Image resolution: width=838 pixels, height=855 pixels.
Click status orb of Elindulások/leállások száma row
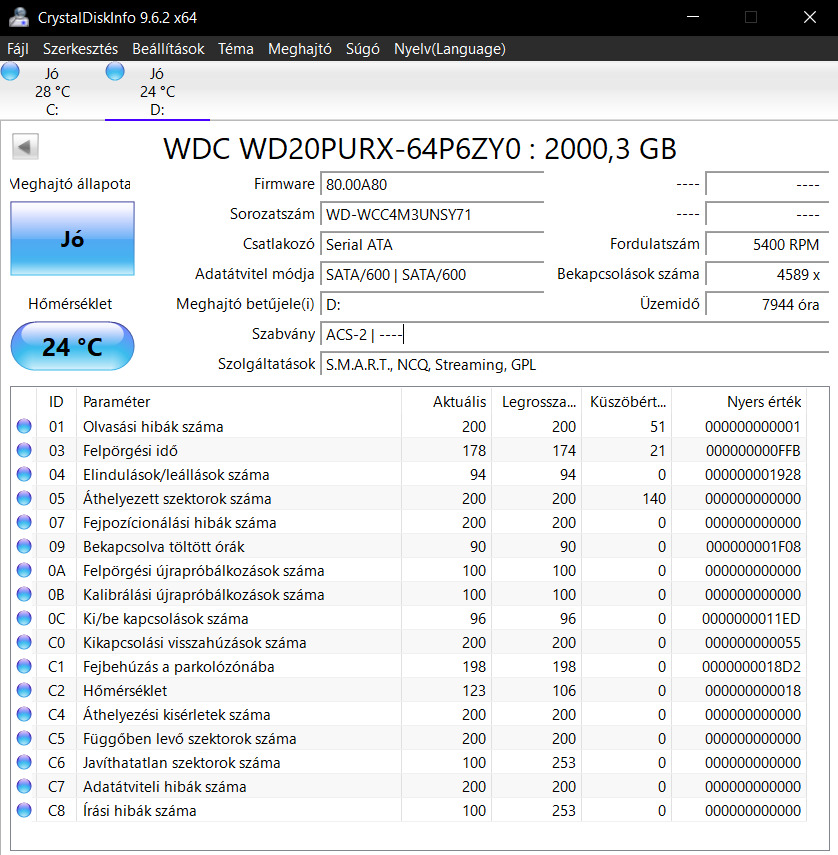point(24,474)
